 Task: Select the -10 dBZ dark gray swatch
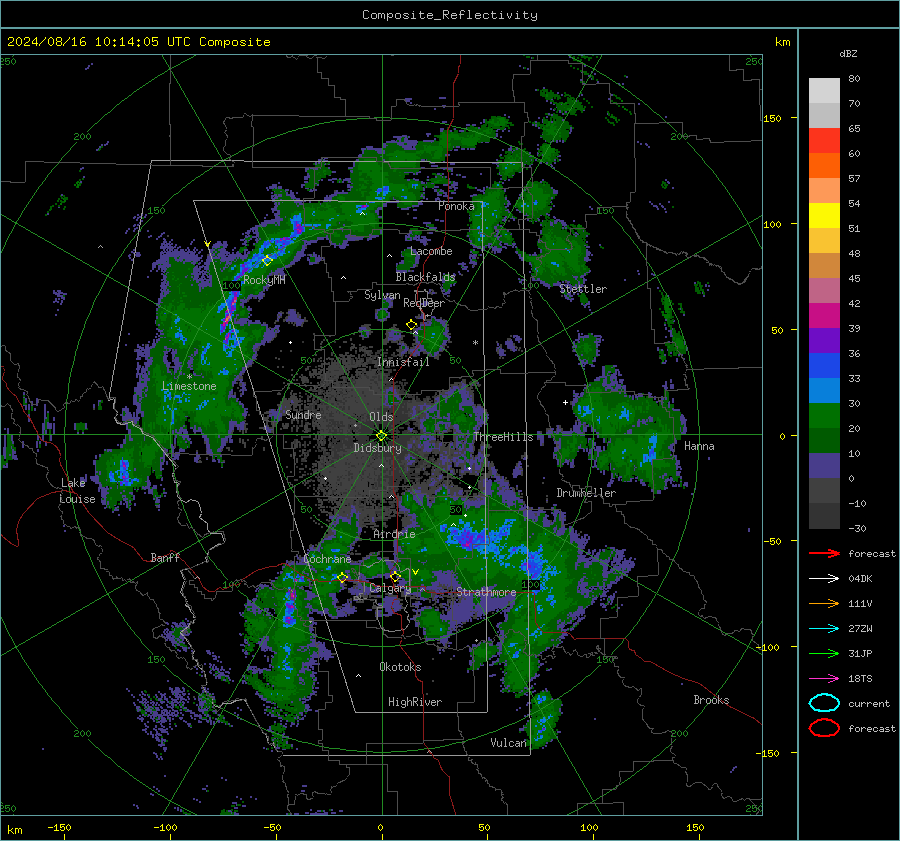824,515
